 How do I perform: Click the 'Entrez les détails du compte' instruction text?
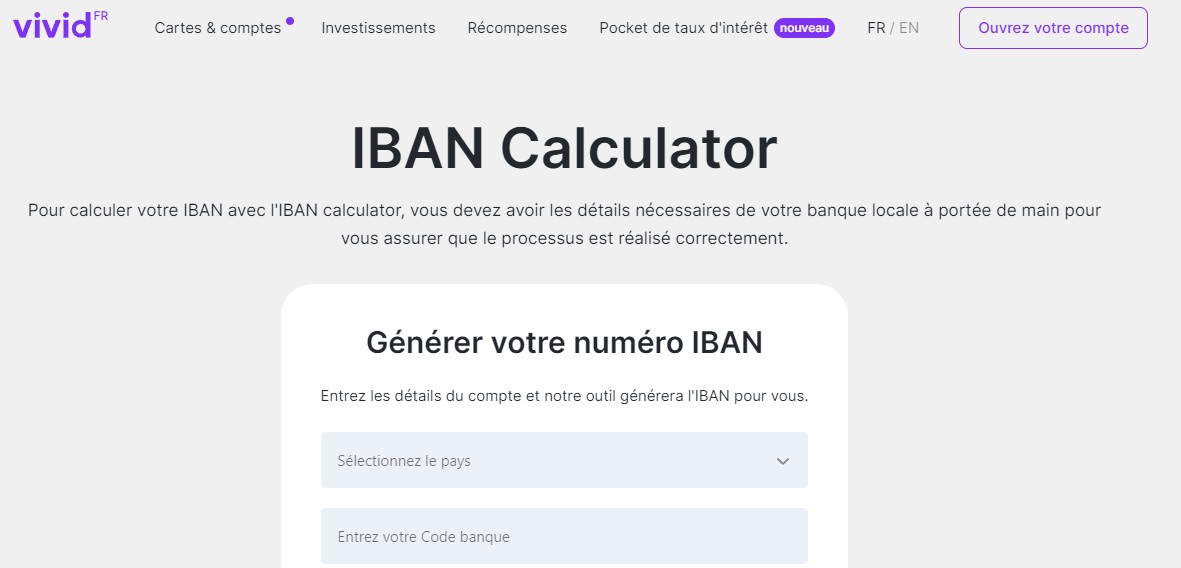coord(564,395)
